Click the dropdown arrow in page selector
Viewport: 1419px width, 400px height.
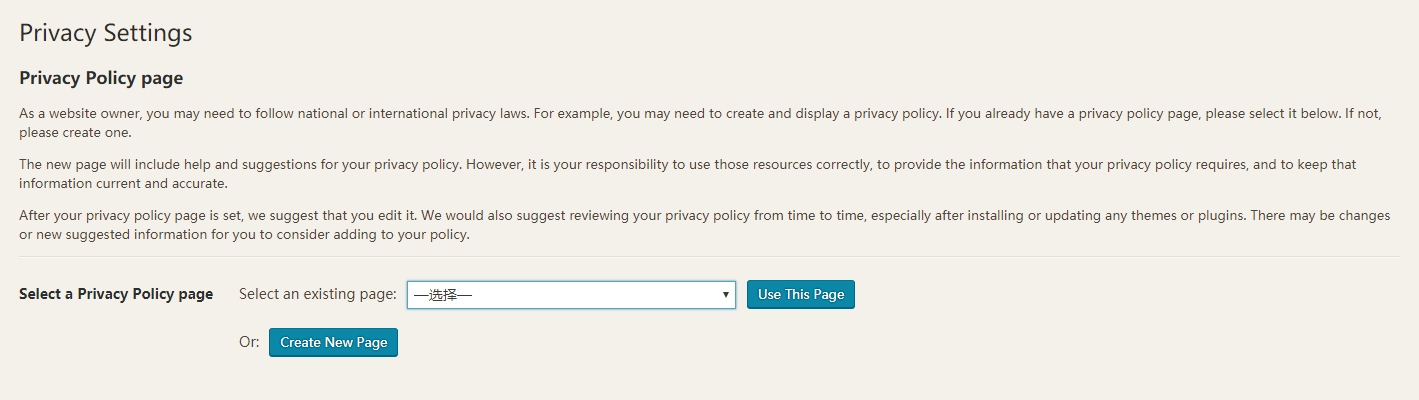725,295
